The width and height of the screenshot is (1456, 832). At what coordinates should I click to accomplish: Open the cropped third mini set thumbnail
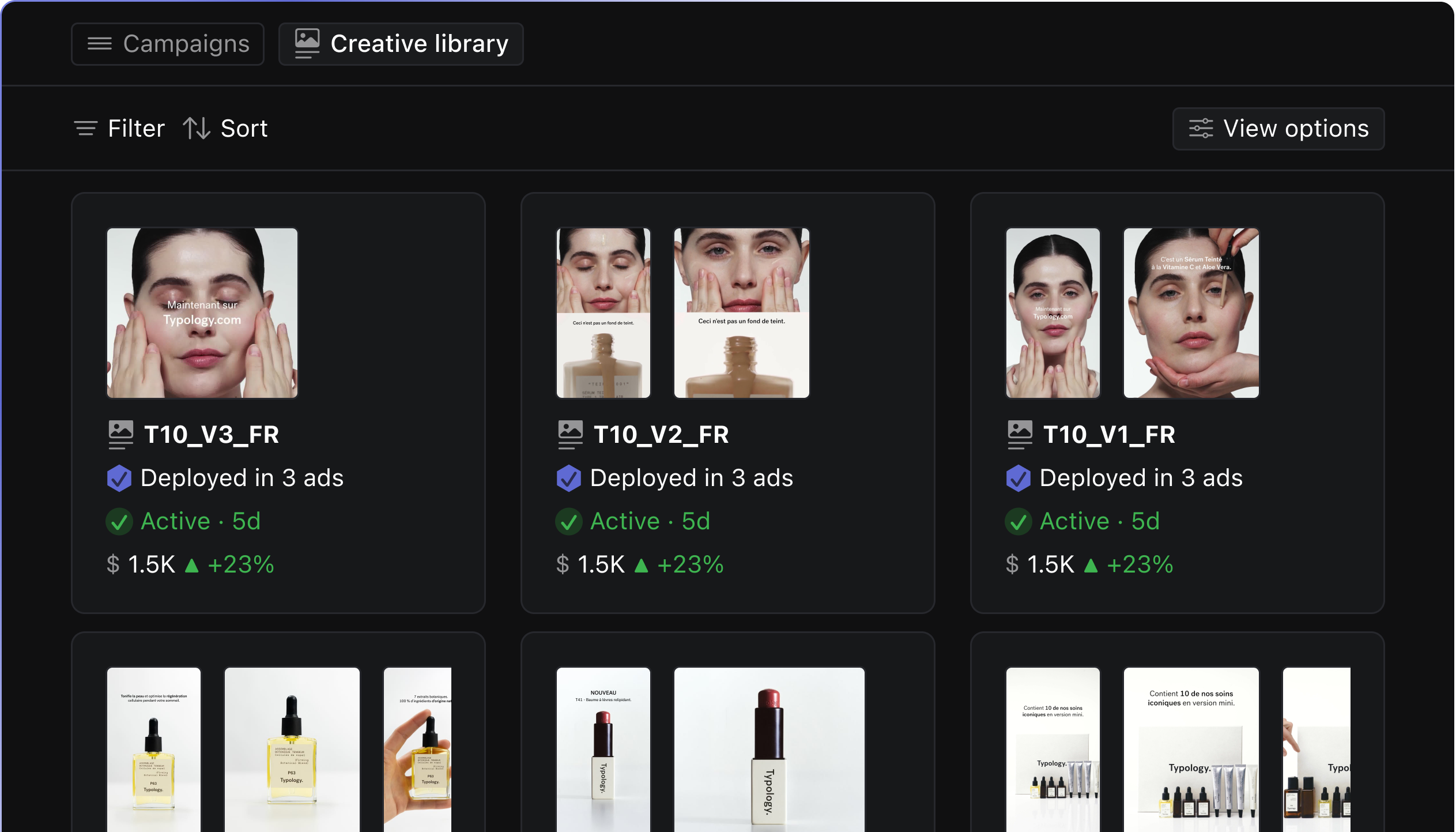pyautogui.click(x=1317, y=749)
